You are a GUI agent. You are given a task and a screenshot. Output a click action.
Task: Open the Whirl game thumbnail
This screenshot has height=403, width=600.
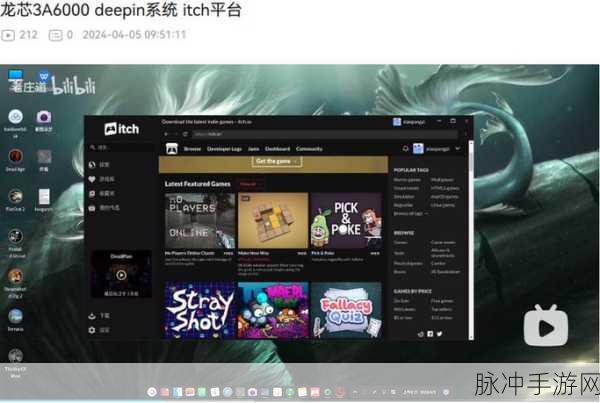(273, 310)
